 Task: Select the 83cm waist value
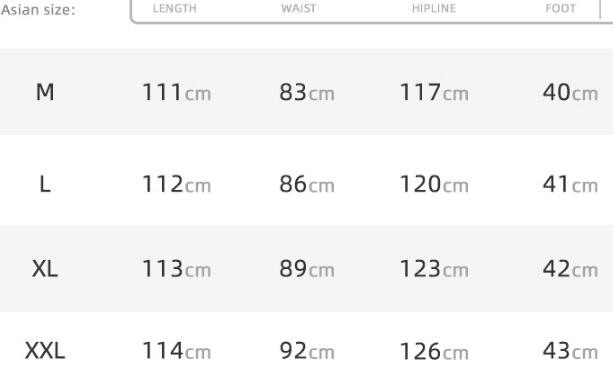pos(307,93)
